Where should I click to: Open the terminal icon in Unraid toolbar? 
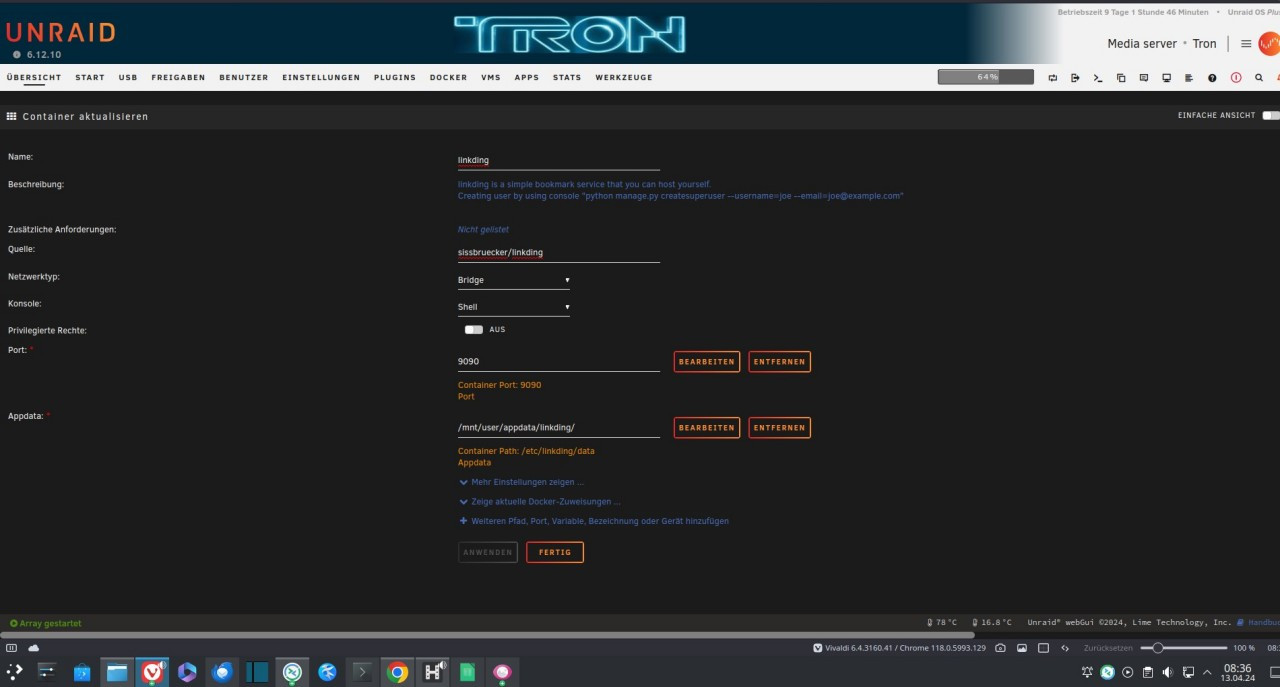(x=1098, y=77)
